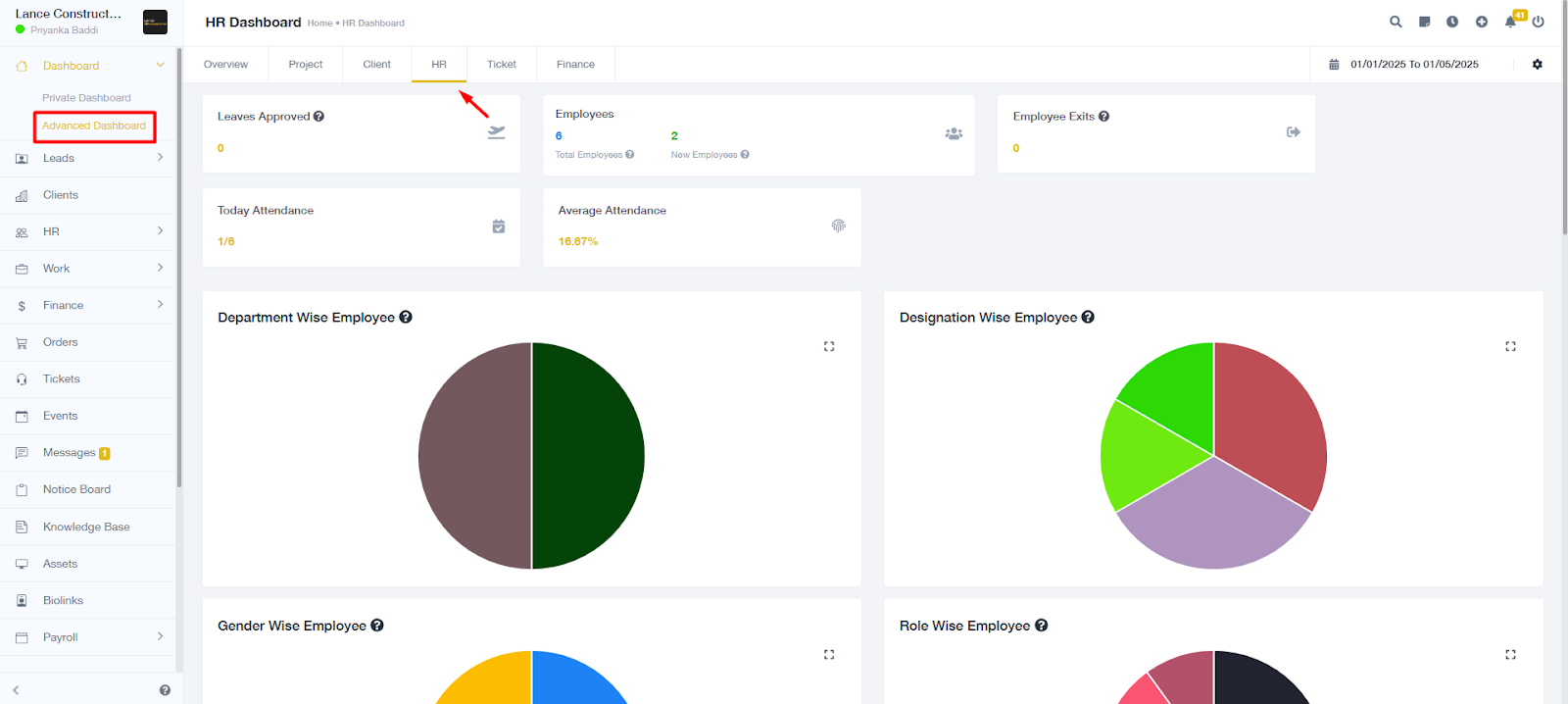This screenshot has height=704, width=1568.
Task: Click the plus create-new icon in header
Action: 1482,22
